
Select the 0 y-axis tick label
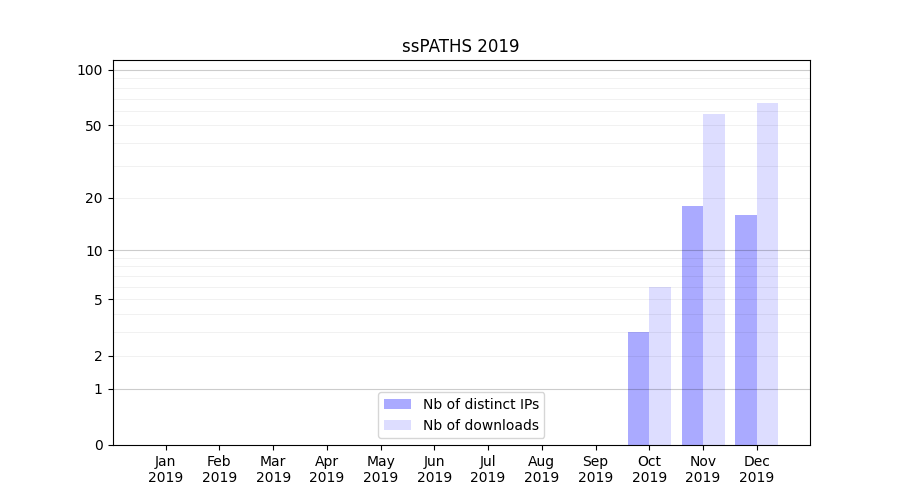tap(98, 445)
